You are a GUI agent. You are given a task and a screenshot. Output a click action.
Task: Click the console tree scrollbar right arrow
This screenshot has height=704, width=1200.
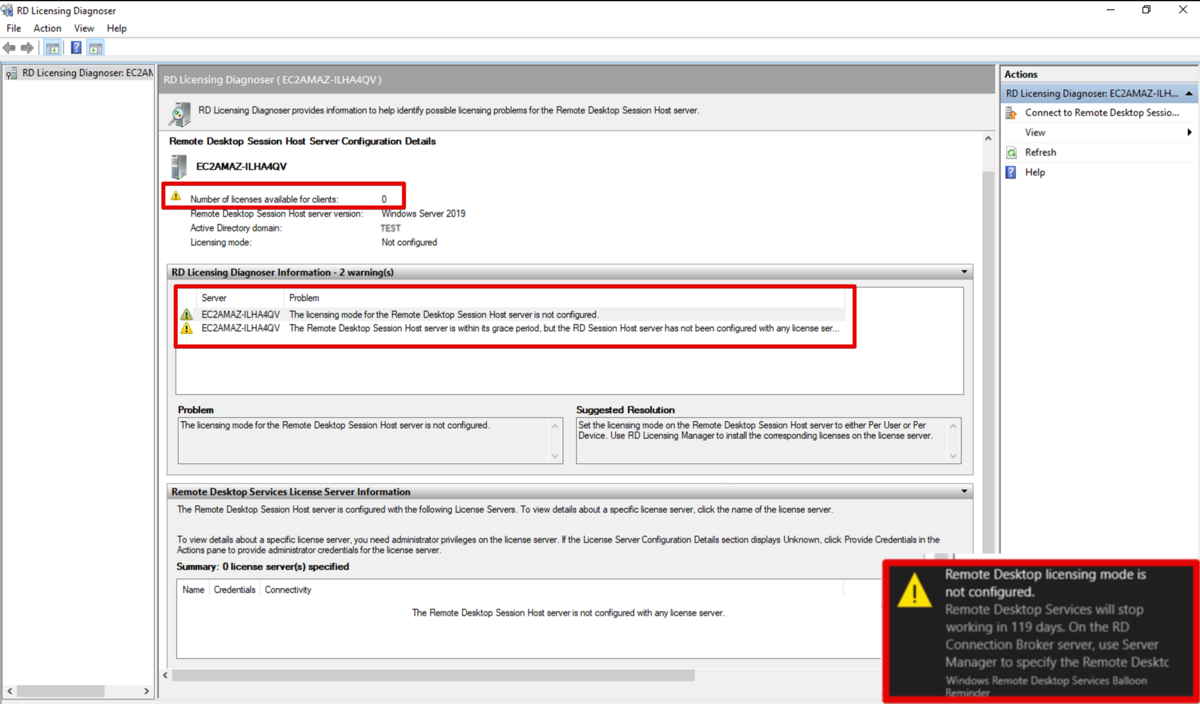[x=146, y=691]
